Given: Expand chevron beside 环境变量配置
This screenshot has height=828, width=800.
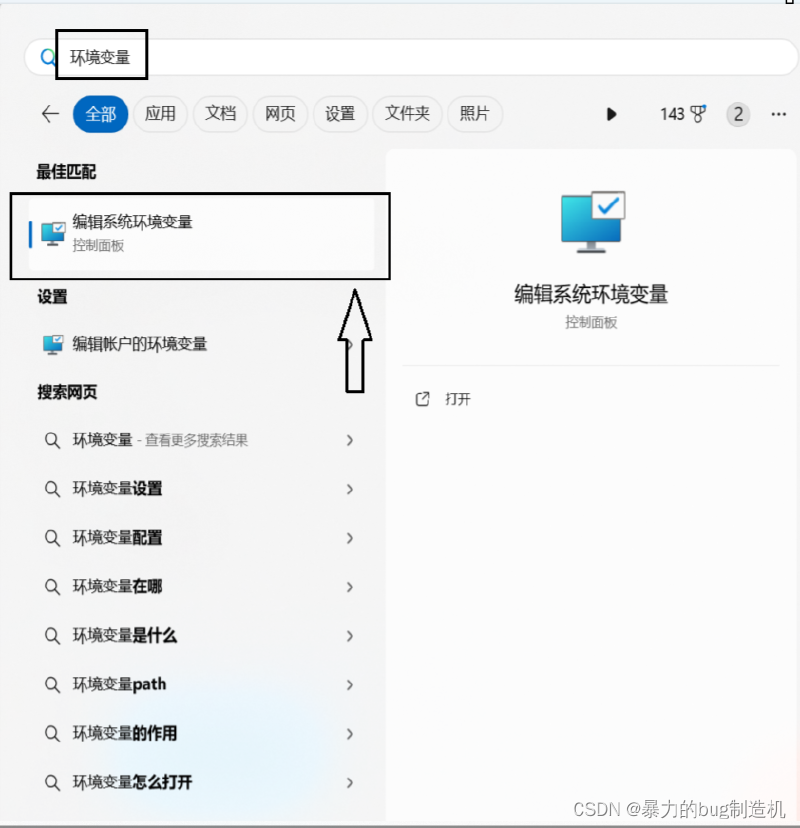Looking at the screenshot, I should click(x=350, y=538).
